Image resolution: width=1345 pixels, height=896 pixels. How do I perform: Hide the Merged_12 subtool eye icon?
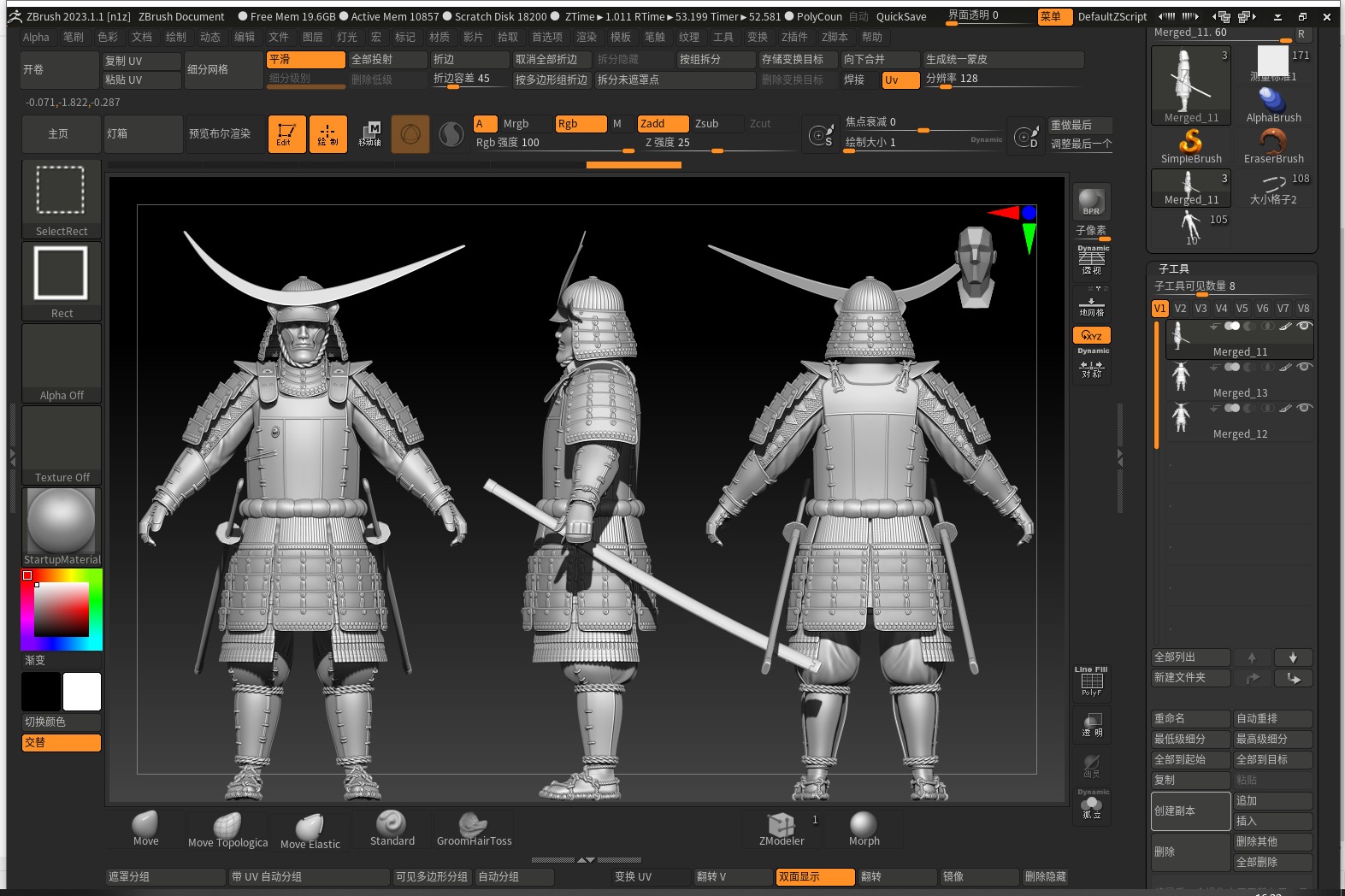tap(1304, 408)
